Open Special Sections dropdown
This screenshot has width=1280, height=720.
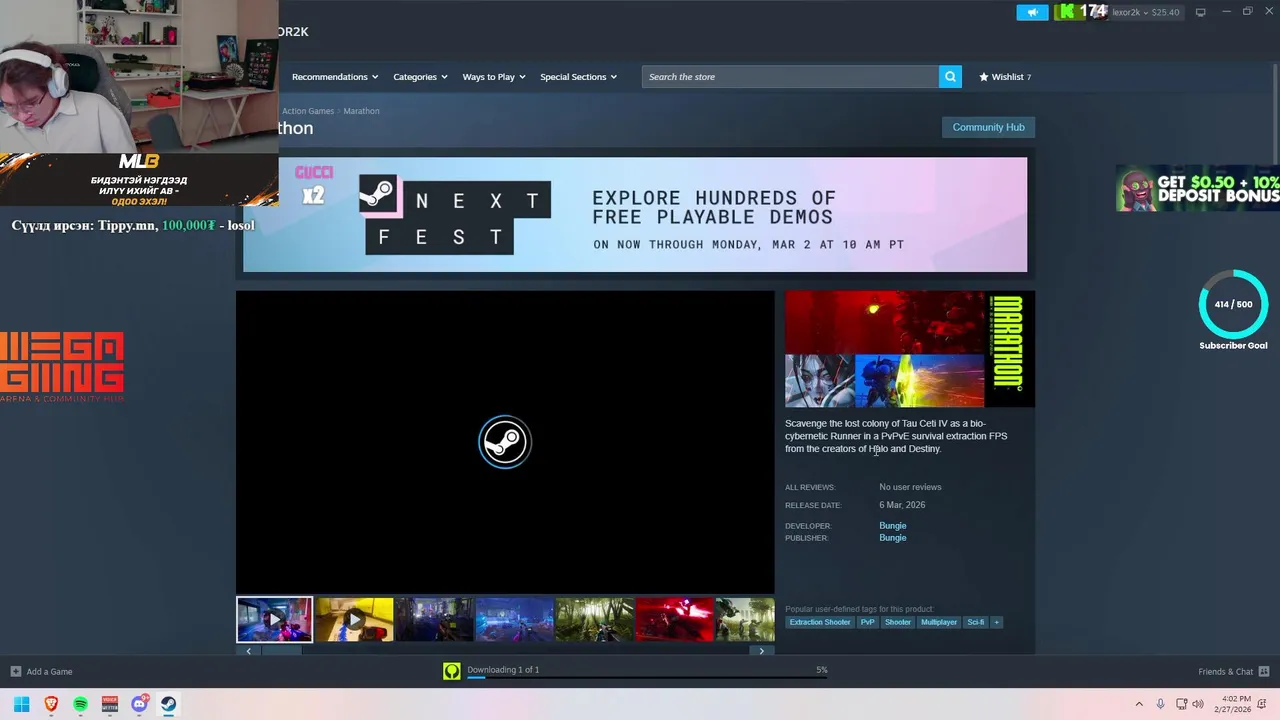[x=578, y=77]
